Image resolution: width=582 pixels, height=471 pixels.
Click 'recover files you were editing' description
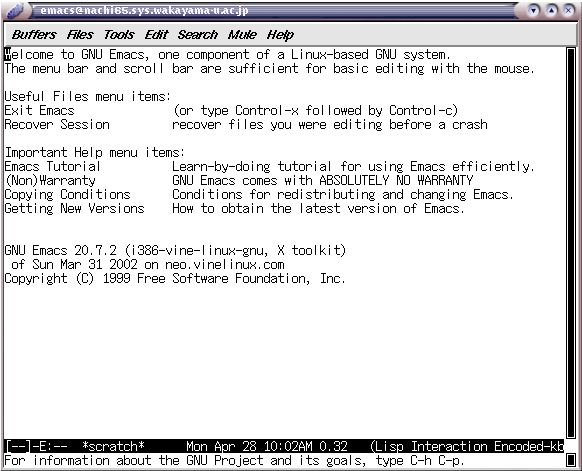pyautogui.click(x=330, y=125)
